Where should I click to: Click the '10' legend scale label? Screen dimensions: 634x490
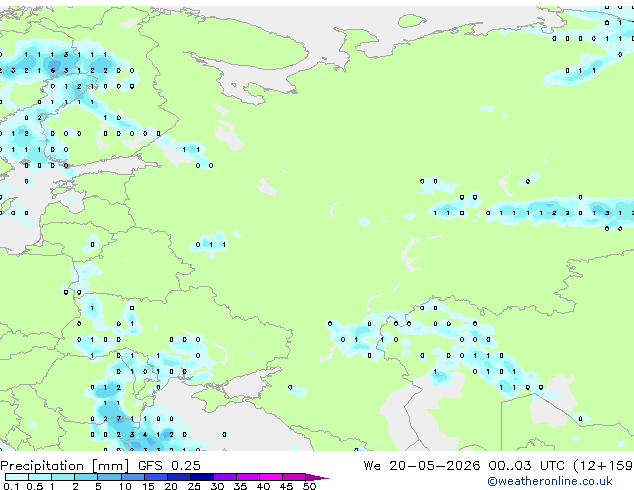click(x=125, y=486)
